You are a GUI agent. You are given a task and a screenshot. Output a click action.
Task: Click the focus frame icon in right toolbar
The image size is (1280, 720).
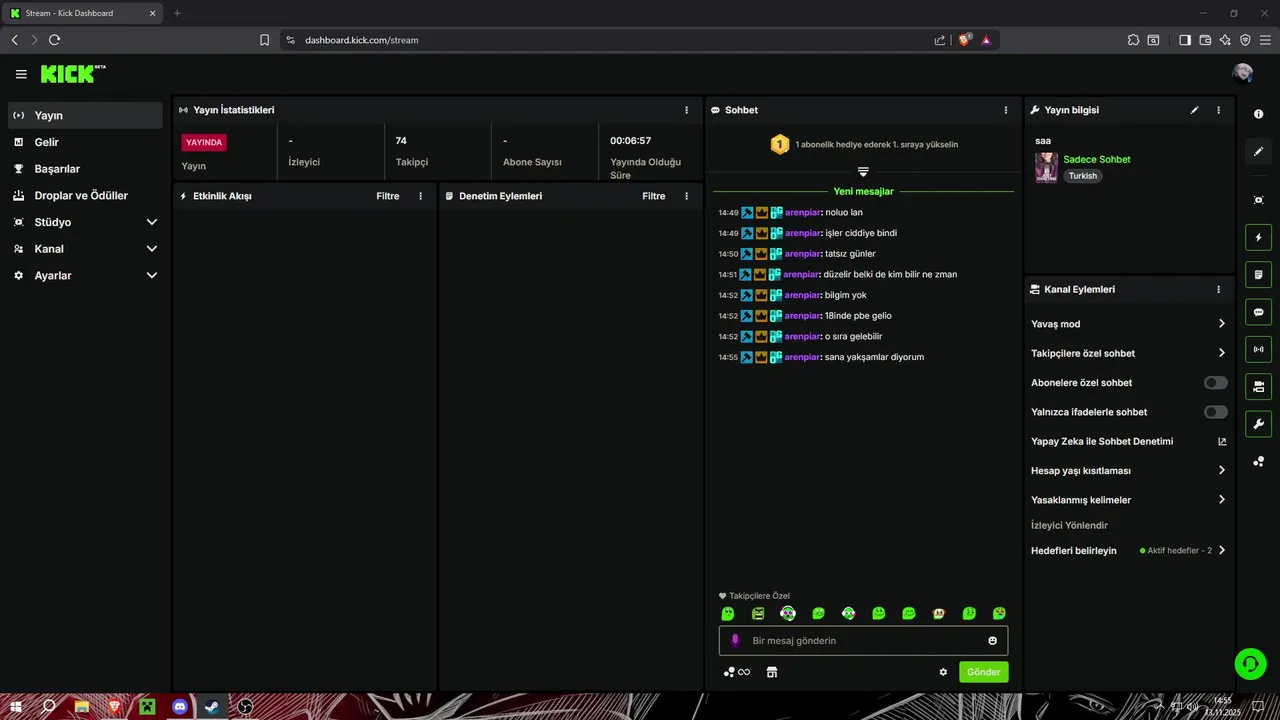coord(1259,200)
